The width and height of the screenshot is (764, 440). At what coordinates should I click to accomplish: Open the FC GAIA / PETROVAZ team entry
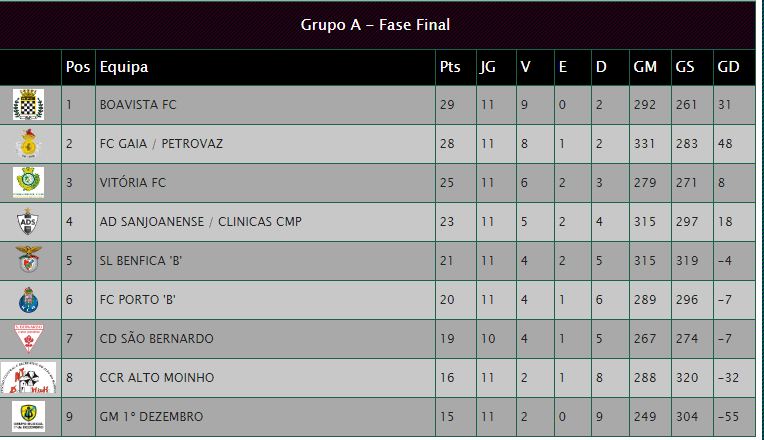point(161,144)
